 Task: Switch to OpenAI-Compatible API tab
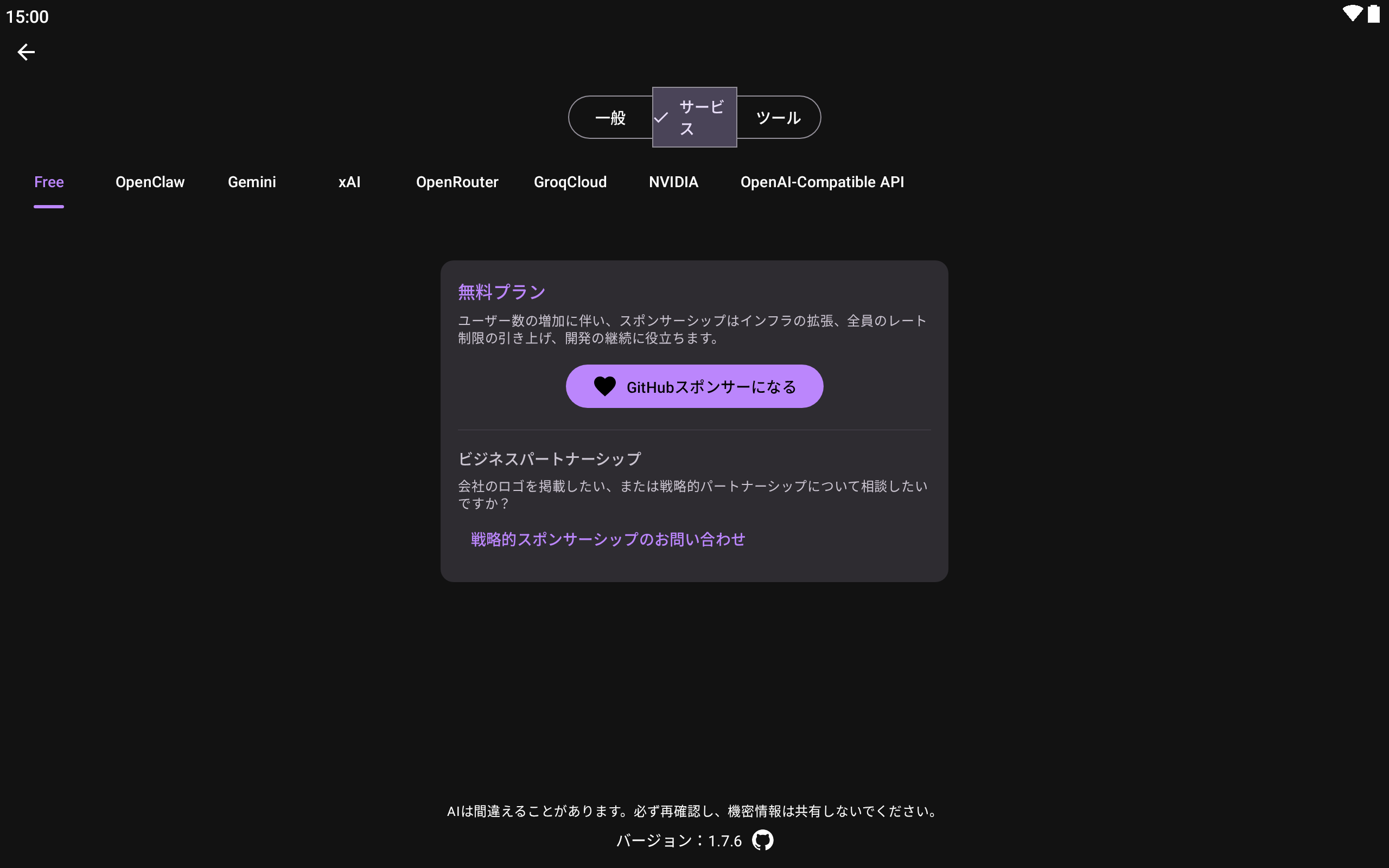[822, 182]
